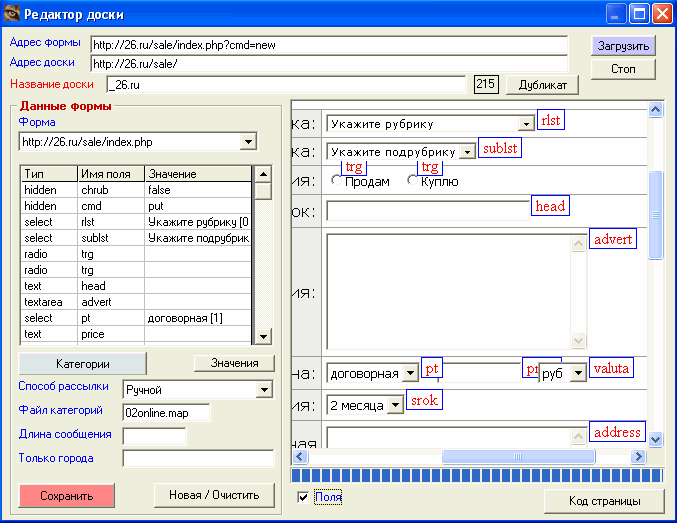Image resolution: width=677 pixels, height=523 pixels.
Task: Open the Способ рассылки dropdown
Action: pyautogui.click(x=264, y=390)
